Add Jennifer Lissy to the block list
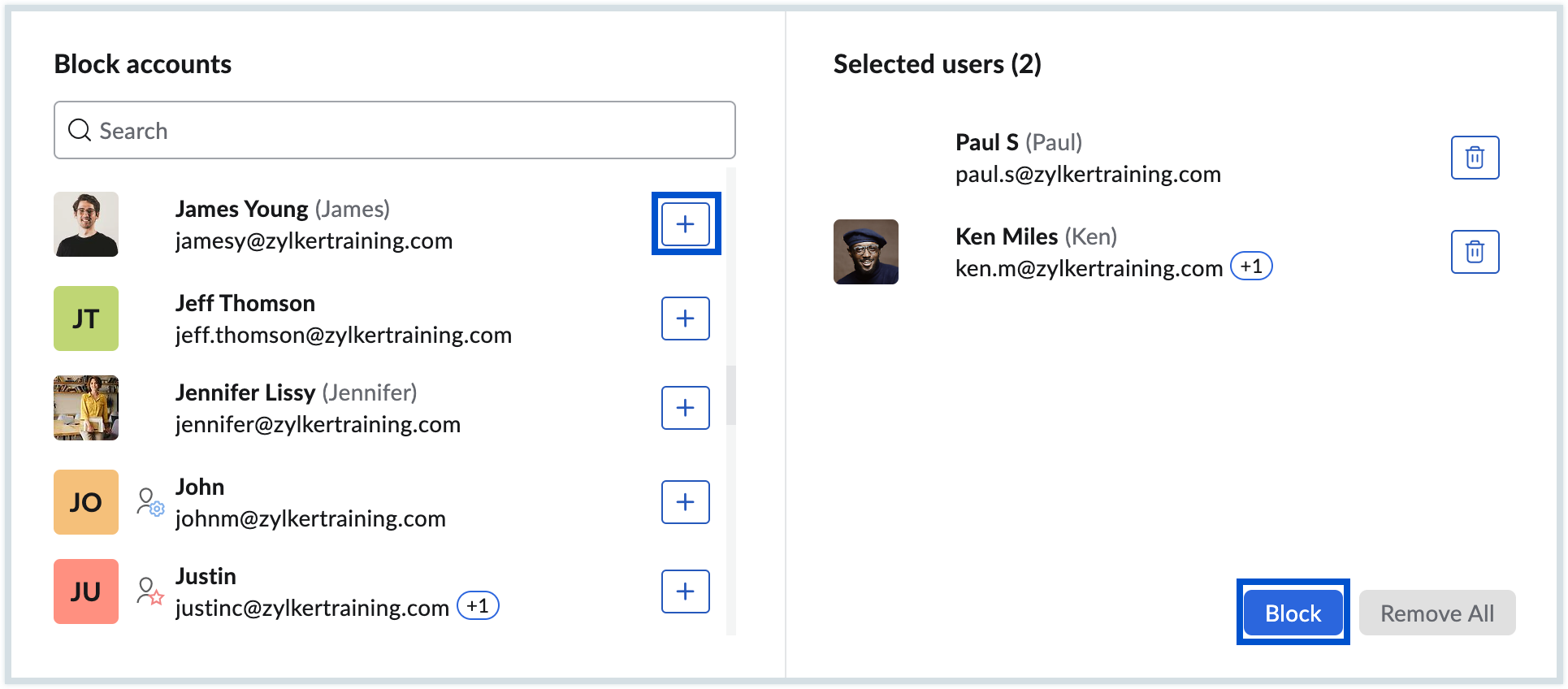 click(x=685, y=408)
